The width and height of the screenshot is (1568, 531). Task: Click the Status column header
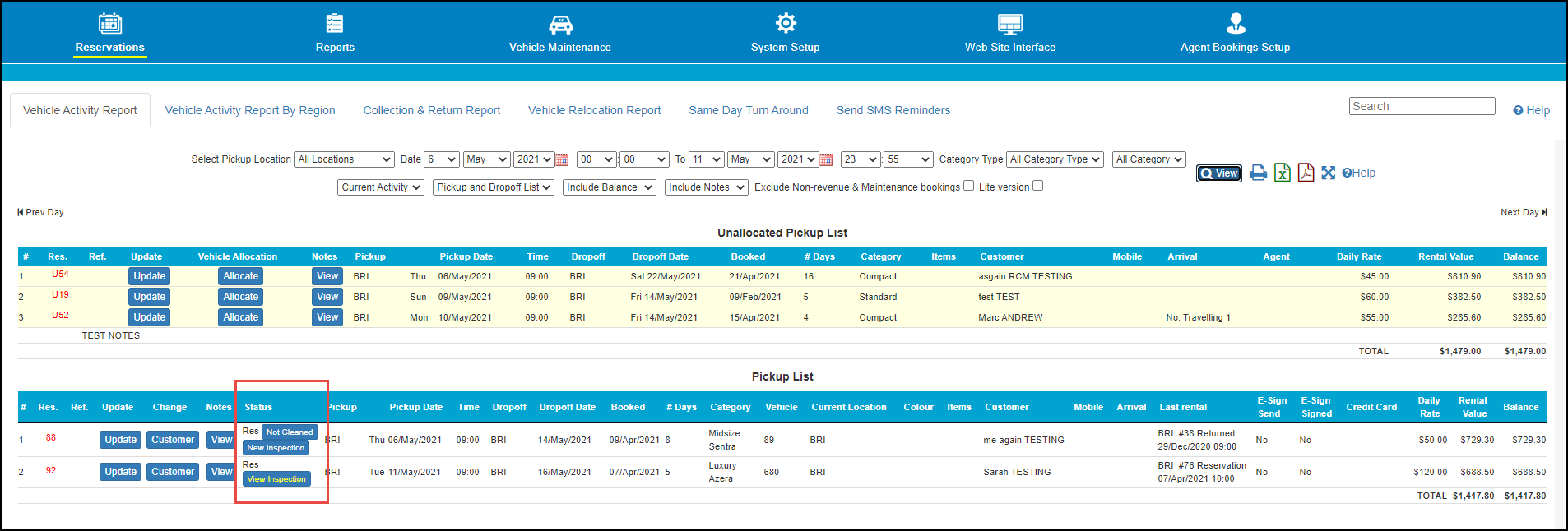click(x=258, y=407)
